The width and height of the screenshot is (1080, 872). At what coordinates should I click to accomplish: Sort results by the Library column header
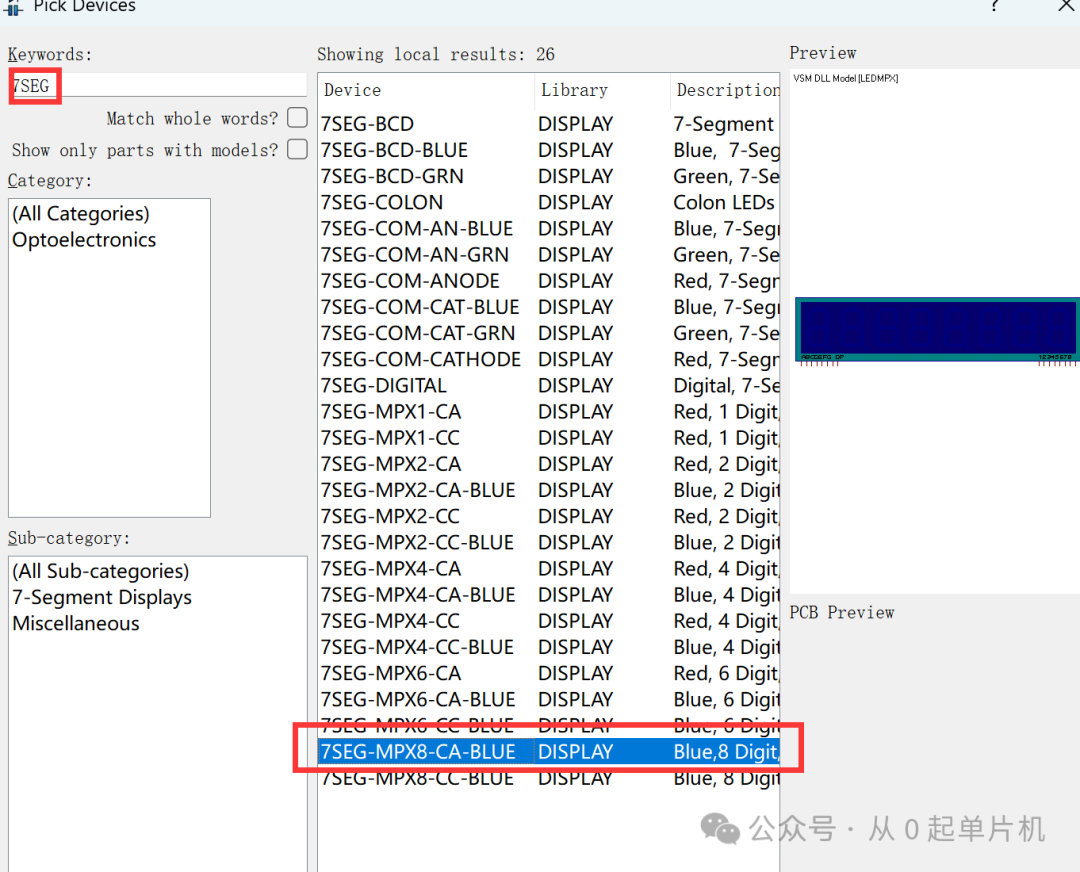click(x=601, y=90)
